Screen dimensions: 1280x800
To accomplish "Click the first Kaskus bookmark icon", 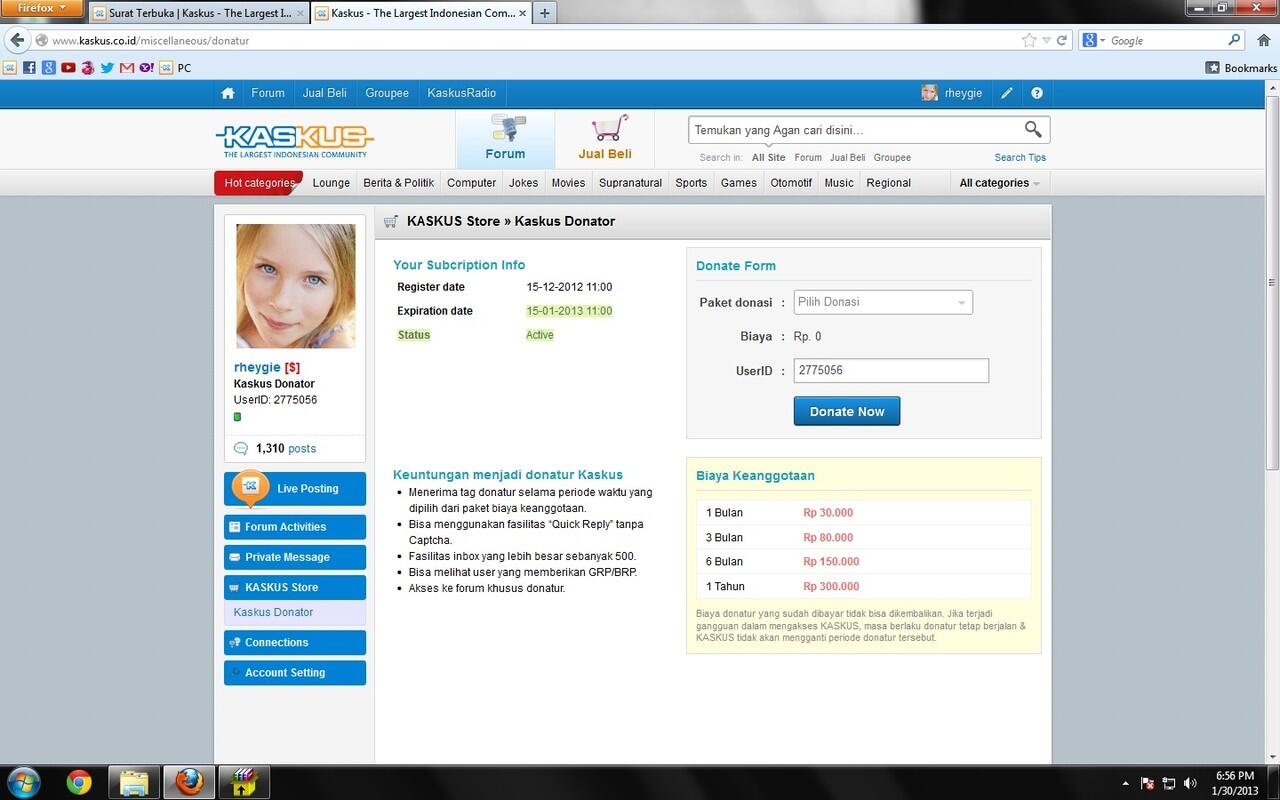I will 10,68.
